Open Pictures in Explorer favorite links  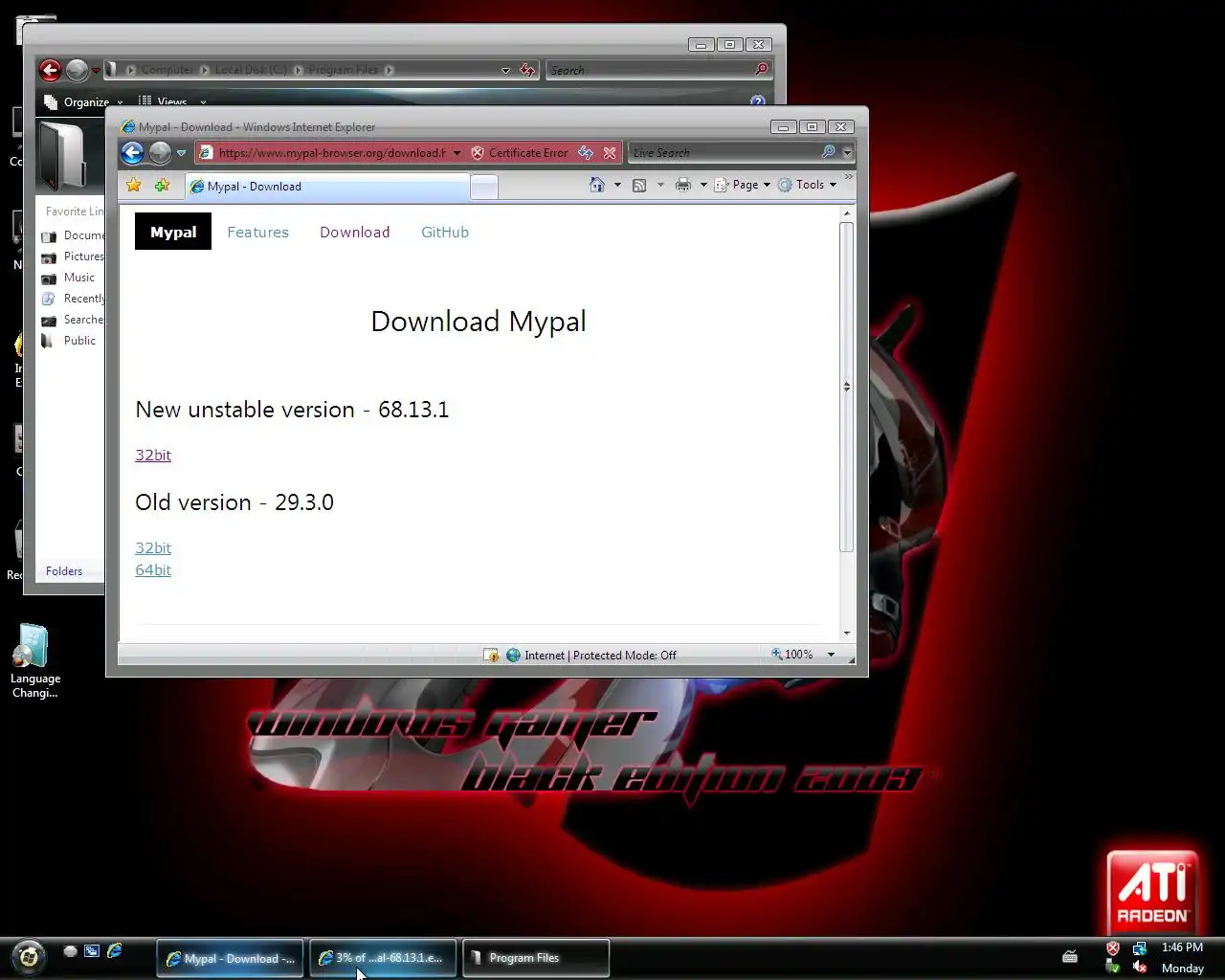tap(73, 256)
